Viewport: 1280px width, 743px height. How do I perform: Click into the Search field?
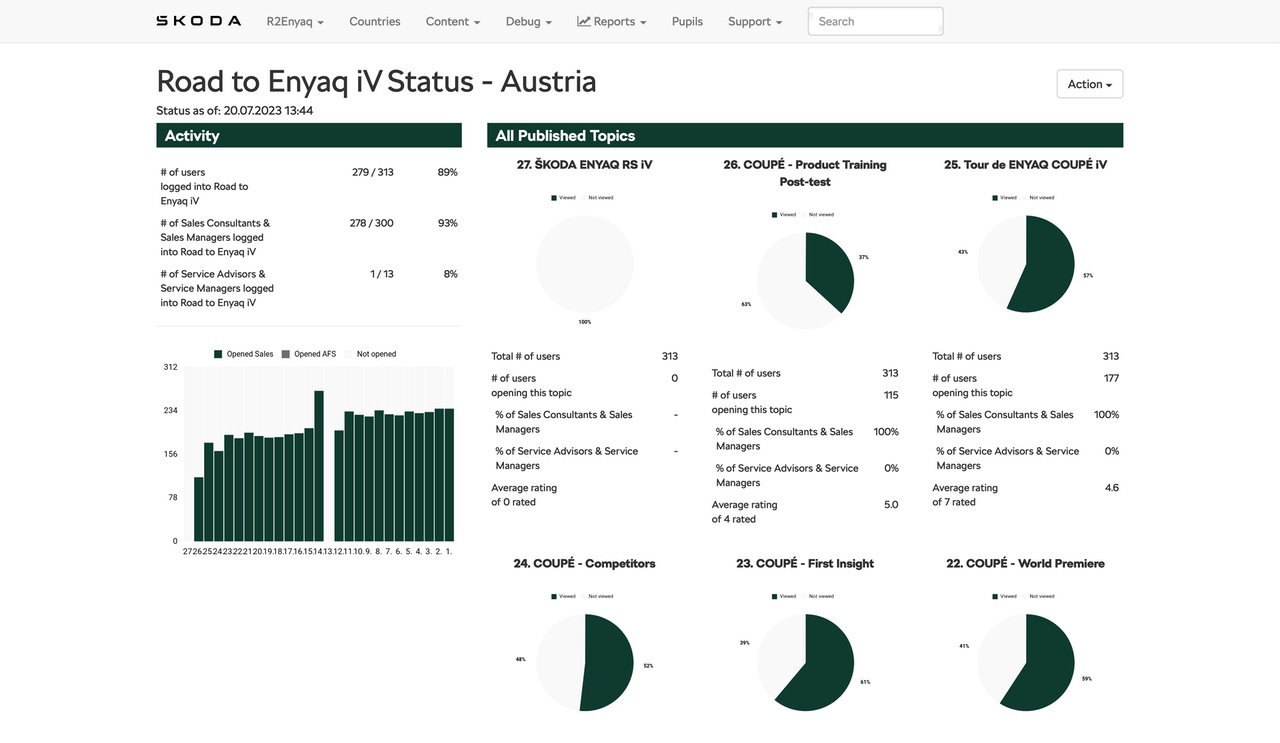[x=875, y=21]
